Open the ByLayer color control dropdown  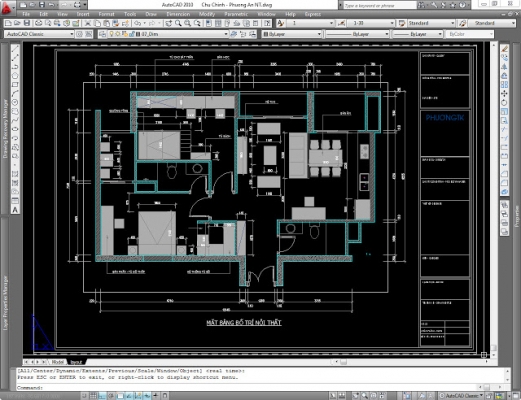click(x=292, y=34)
